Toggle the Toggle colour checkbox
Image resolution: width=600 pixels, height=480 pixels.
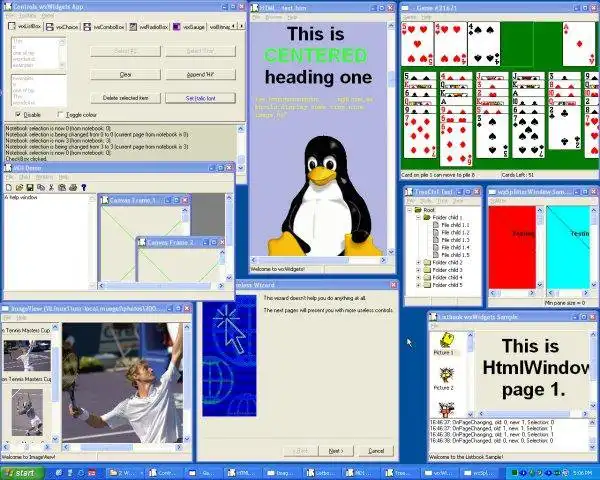tap(60, 114)
